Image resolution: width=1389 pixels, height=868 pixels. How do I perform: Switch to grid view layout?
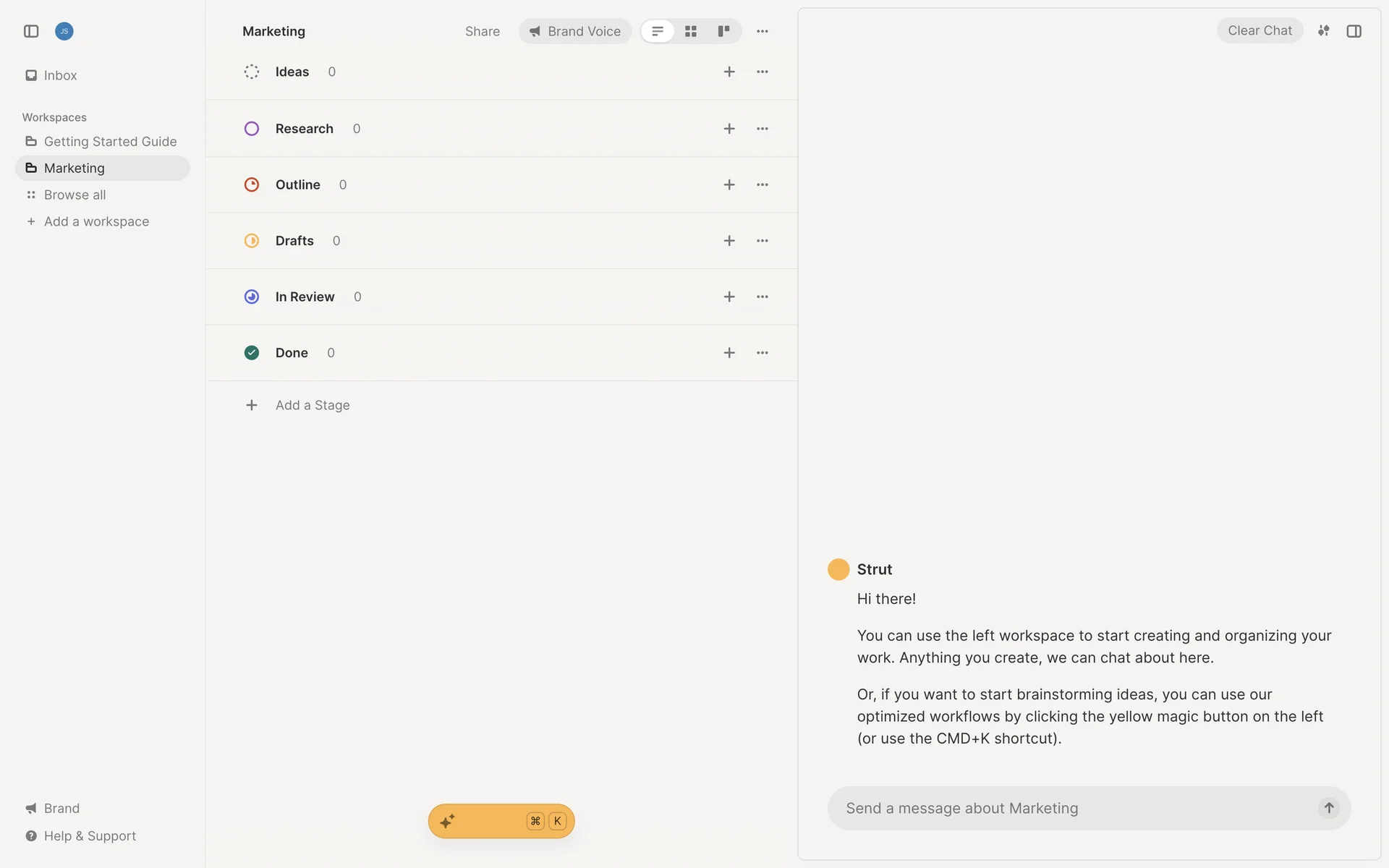click(x=691, y=31)
